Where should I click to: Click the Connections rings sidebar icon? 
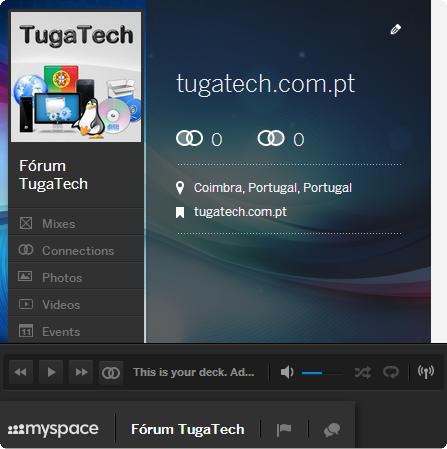pos(26,250)
